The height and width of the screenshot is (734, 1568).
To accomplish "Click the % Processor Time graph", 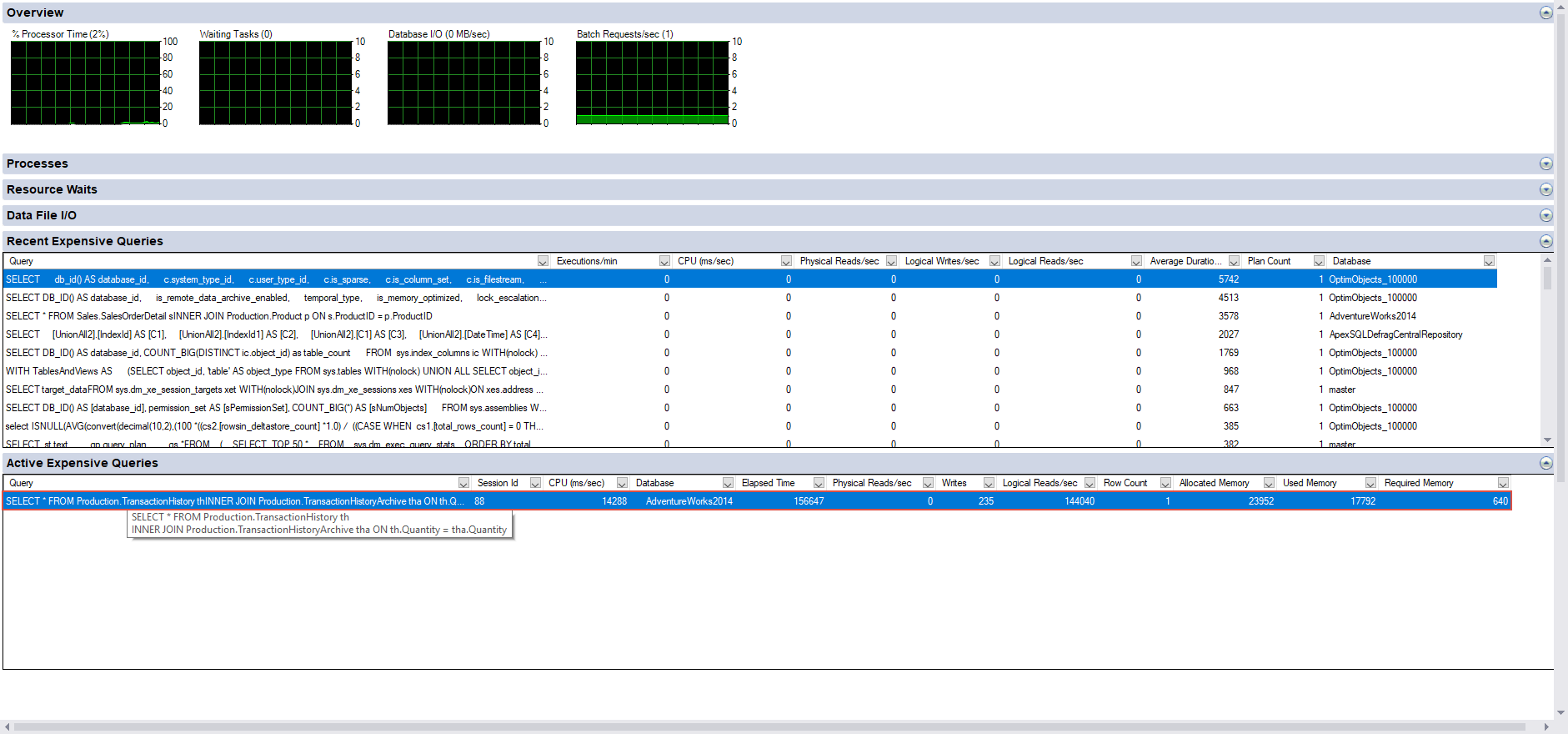I will (x=85, y=83).
